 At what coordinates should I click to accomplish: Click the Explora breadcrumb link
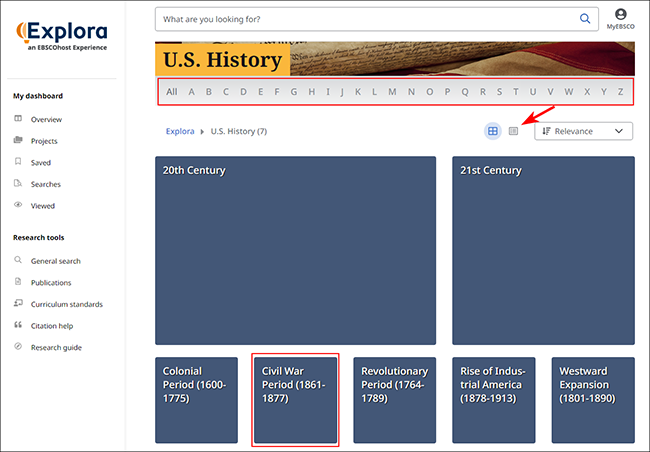180,131
